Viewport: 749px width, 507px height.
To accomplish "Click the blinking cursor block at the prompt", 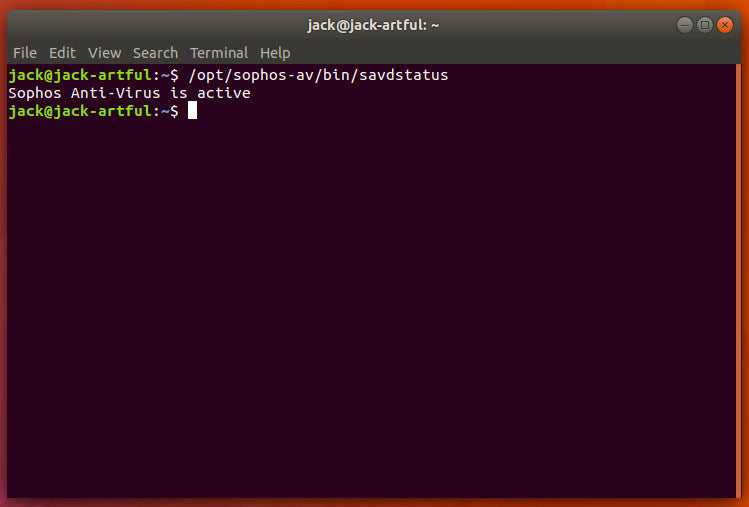I will point(192,111).
